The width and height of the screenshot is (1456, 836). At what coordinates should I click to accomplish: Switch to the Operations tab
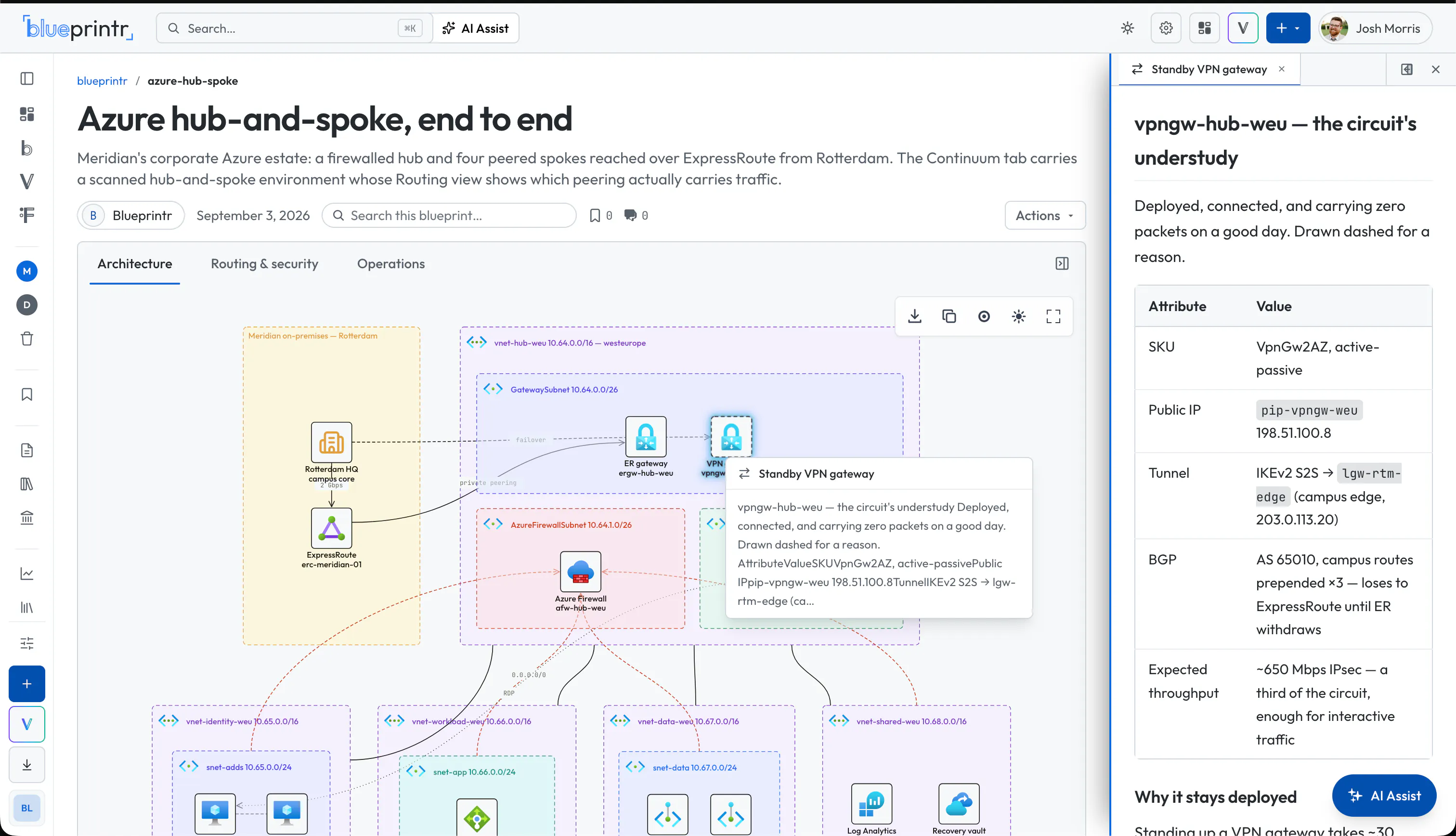391,263
